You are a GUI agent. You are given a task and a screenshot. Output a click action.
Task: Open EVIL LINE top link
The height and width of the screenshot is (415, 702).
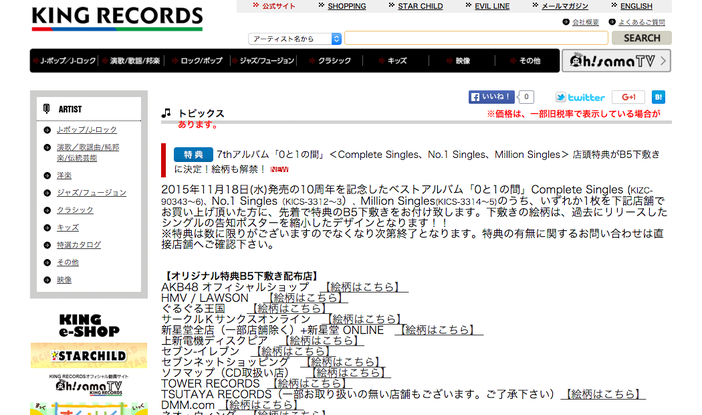(x=492, y=6)
